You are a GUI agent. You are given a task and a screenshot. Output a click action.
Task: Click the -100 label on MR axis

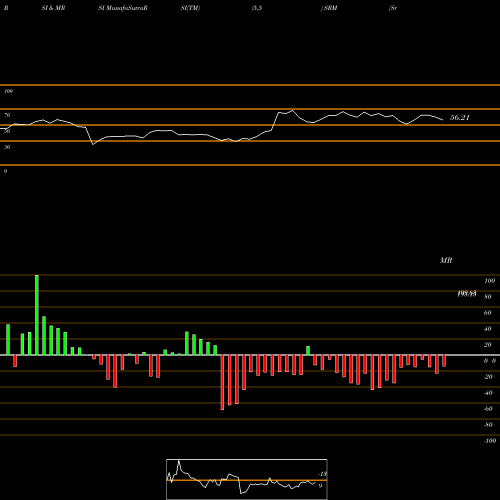coord(490,441)
